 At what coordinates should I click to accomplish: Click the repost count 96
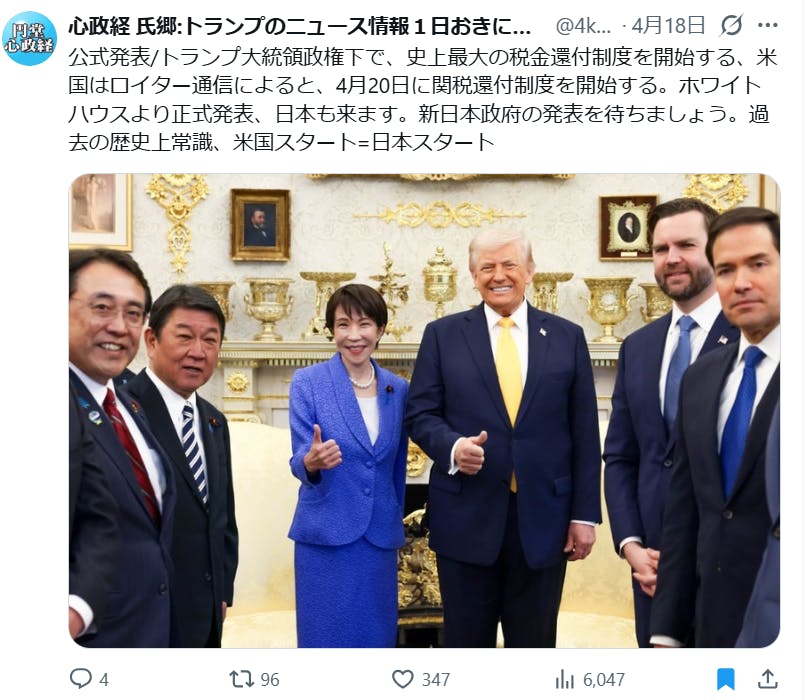(x=270, y=680)
